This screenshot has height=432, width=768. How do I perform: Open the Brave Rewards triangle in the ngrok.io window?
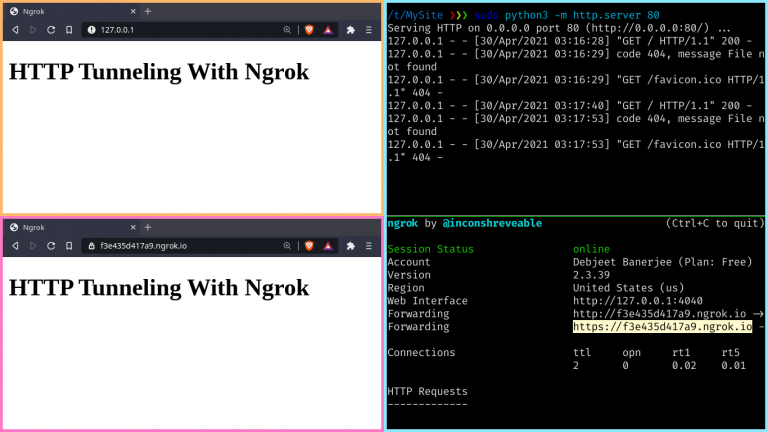pyautogui.click(x=328, y=246)
